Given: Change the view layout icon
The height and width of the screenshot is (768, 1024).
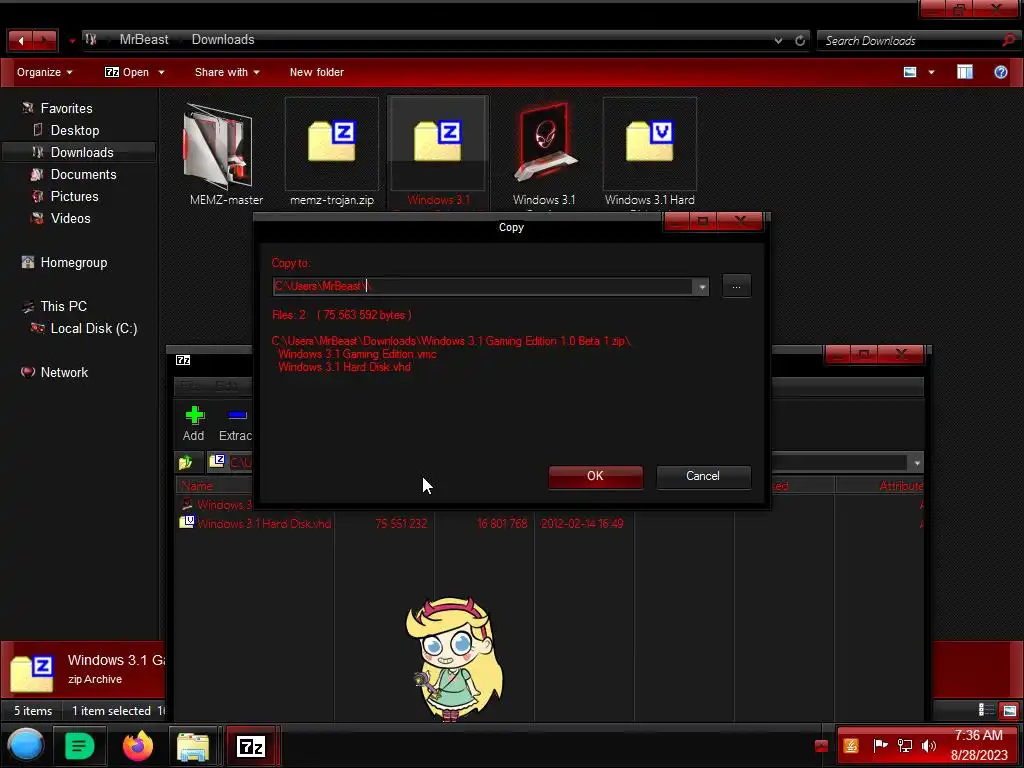Looking at the screenshot, I should point(910,72).
